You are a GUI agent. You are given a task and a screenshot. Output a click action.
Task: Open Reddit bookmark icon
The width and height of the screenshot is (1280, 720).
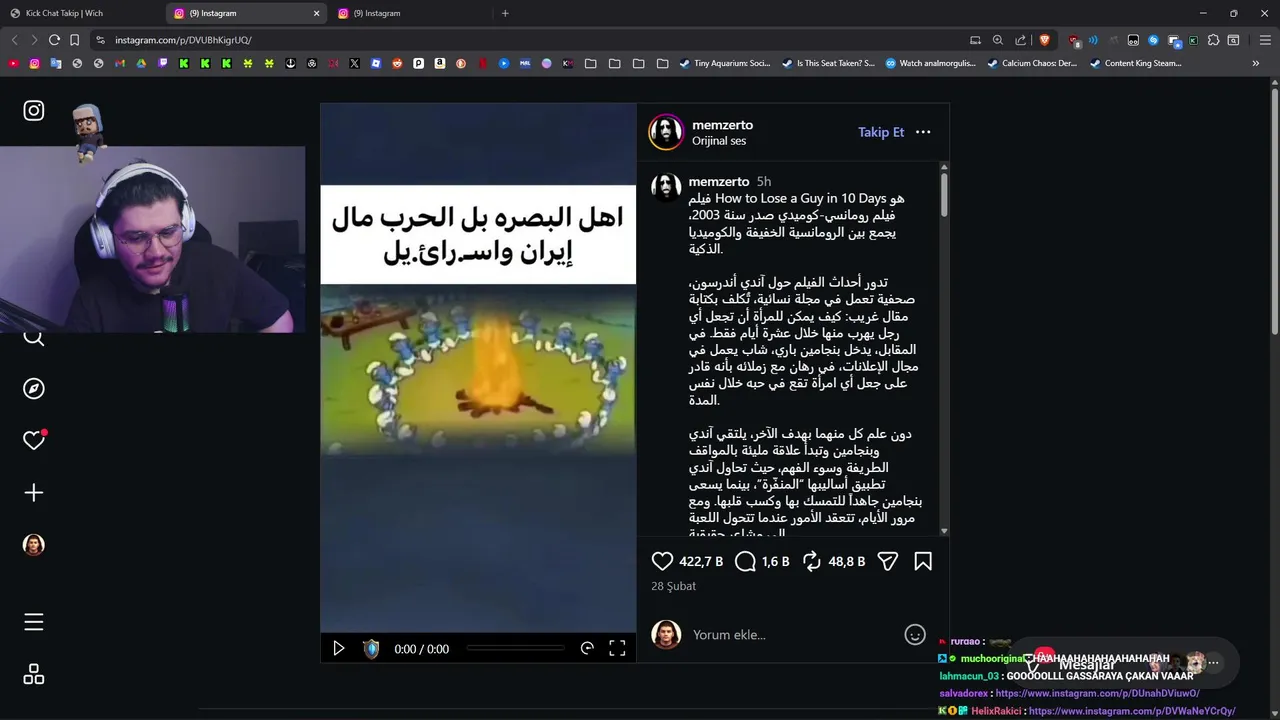tap(397, 63)
